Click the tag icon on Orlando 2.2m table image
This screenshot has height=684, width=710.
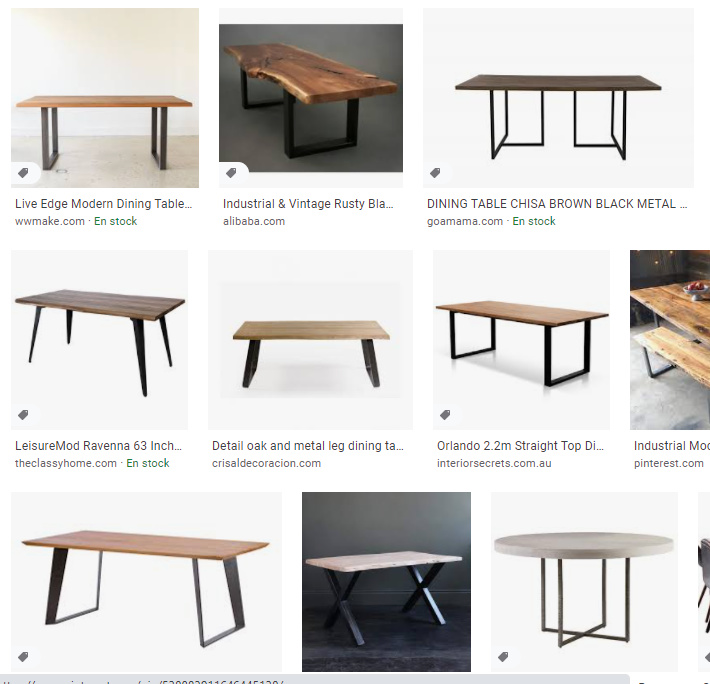click(445, 415)
